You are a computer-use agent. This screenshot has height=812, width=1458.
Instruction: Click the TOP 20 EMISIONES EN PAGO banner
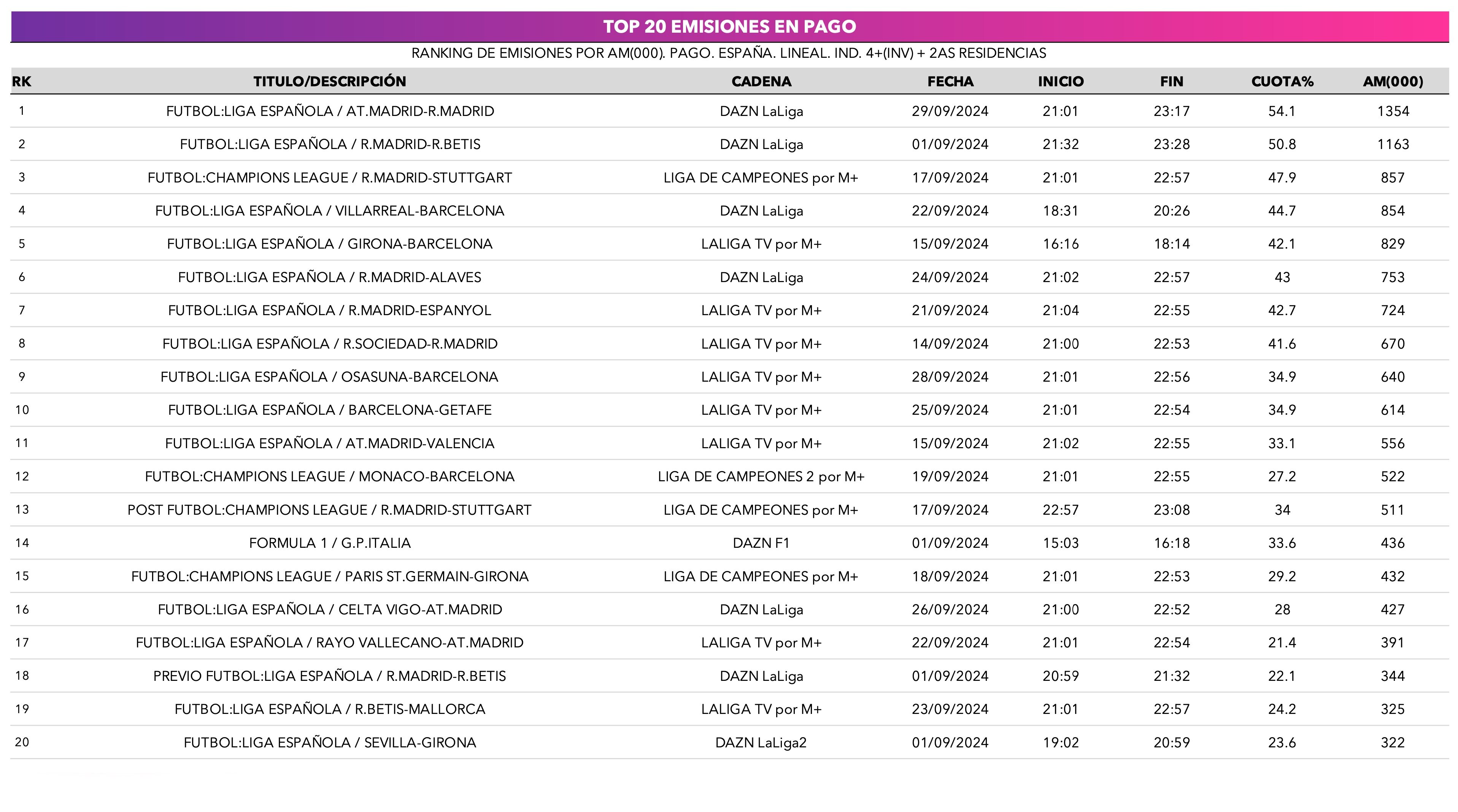click(x=729, y=27)
